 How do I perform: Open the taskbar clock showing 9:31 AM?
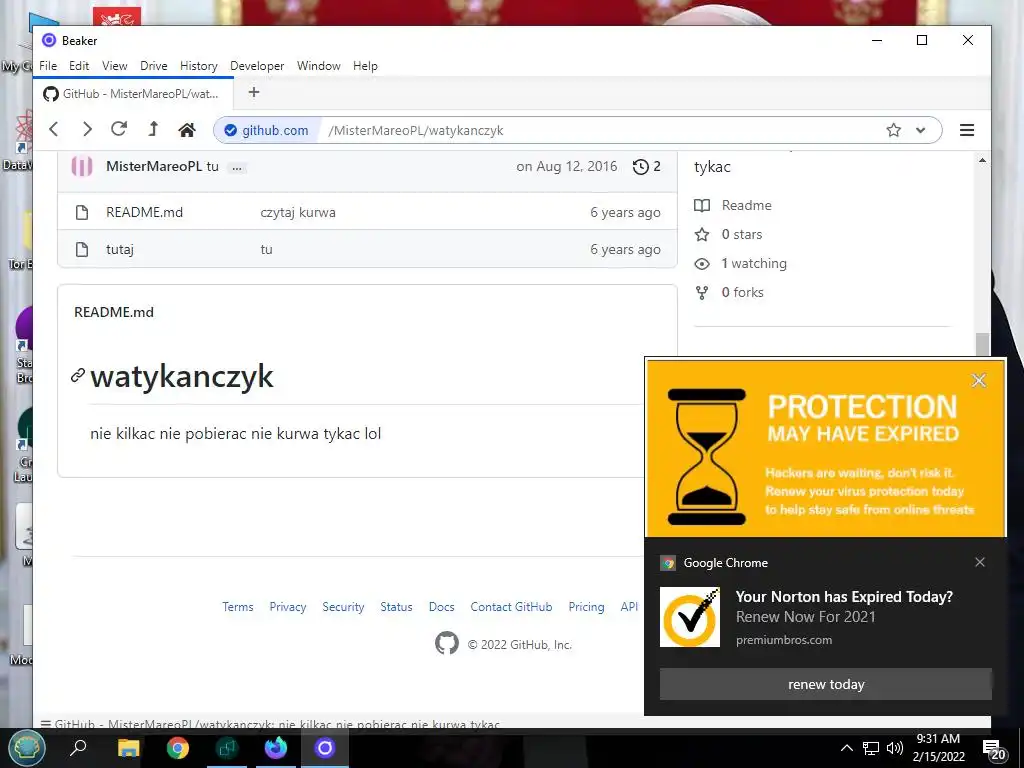coord(938,748)
